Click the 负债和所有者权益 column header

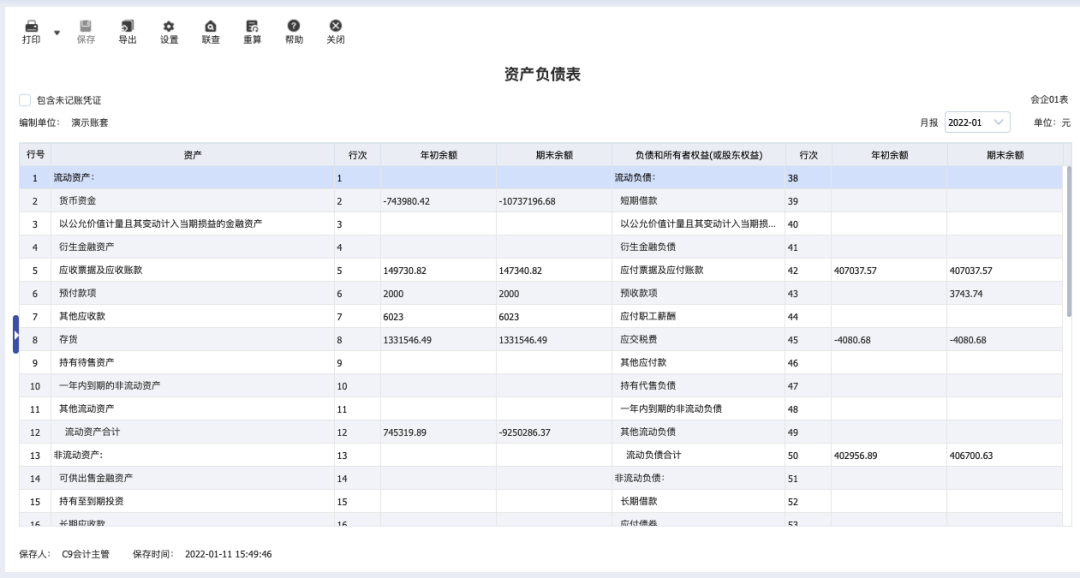pos(698,155)
